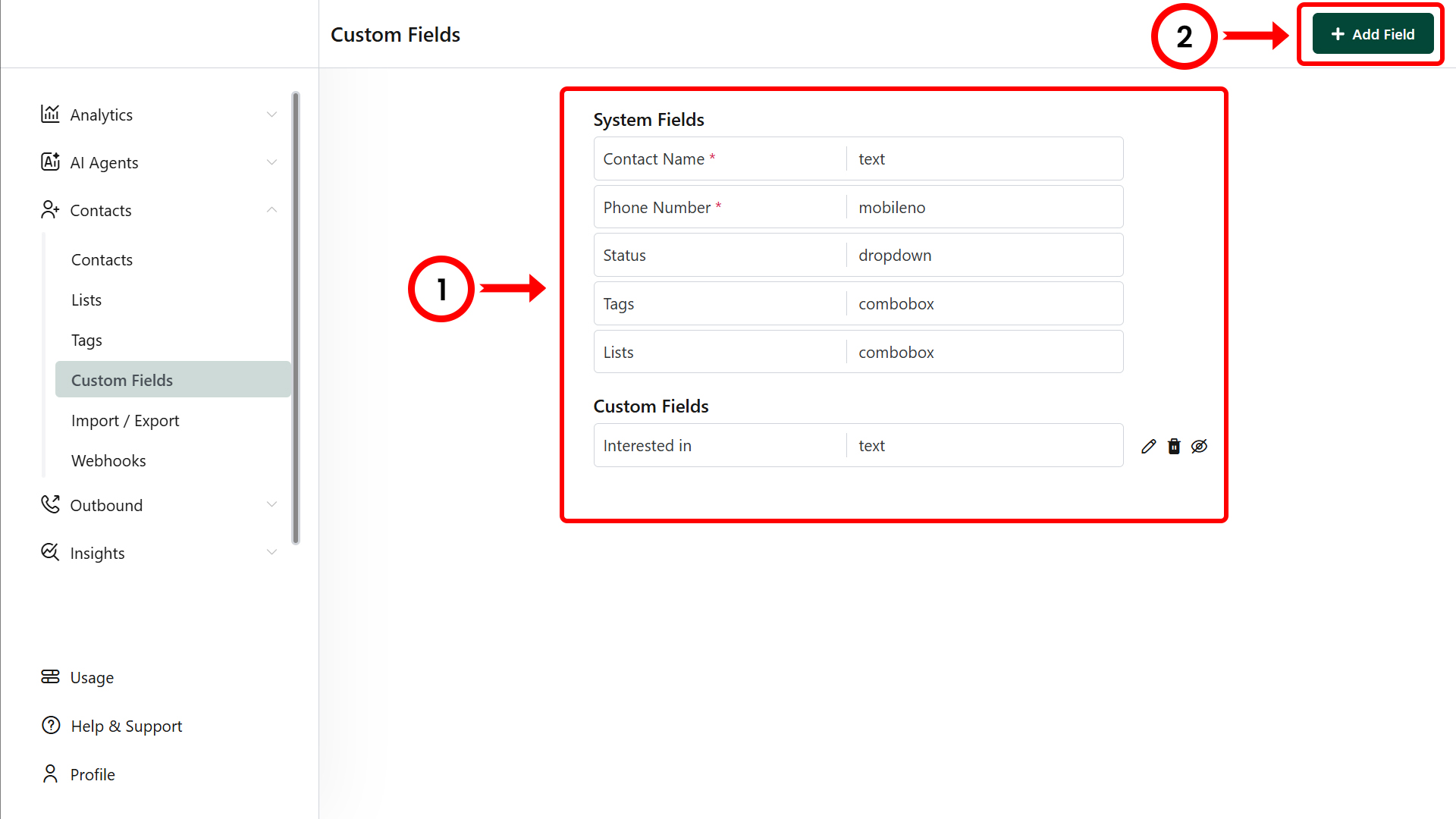This screenshot has height=819, width=1456.
Task: Click the Help & Support question icon
Action: point(51,725)
